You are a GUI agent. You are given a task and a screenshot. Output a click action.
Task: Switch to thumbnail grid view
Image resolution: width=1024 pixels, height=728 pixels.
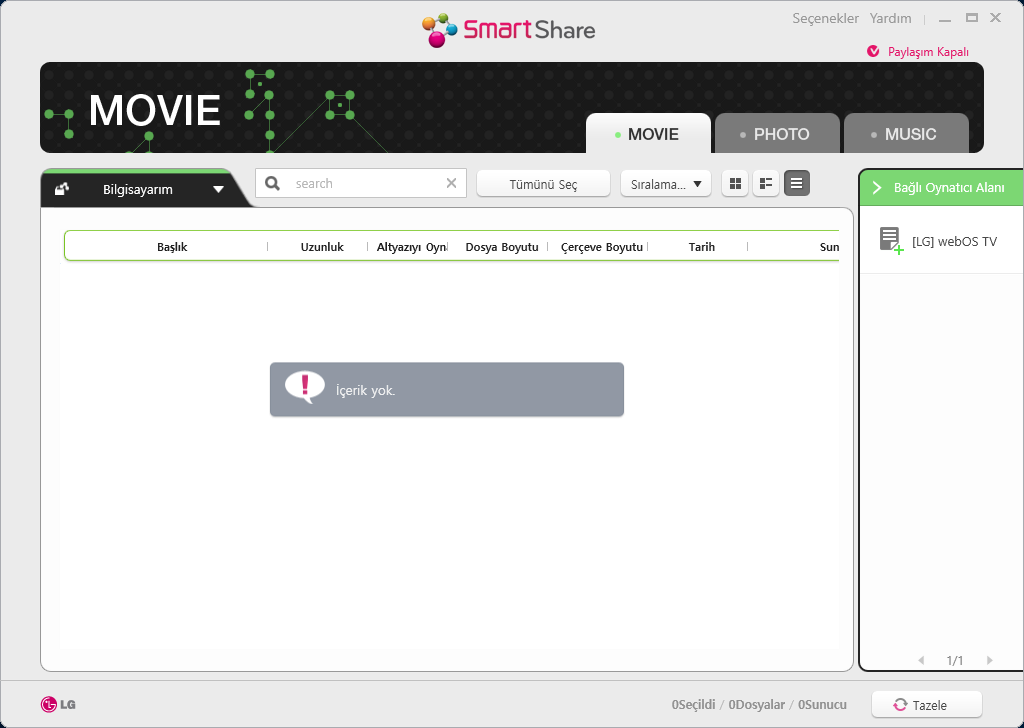click(735, 183)
